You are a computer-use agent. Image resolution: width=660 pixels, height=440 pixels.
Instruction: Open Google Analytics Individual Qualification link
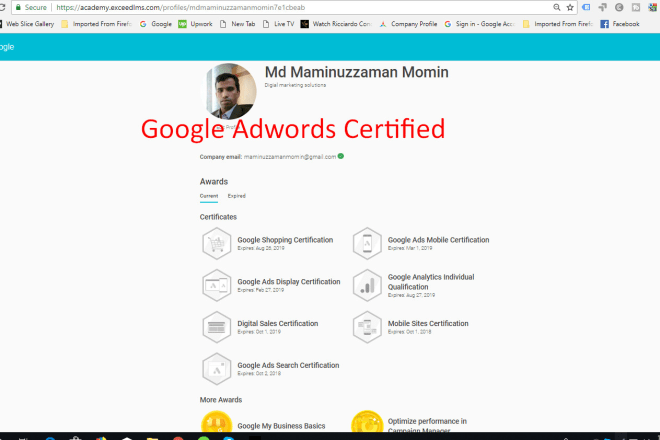(x=431, y=282)
